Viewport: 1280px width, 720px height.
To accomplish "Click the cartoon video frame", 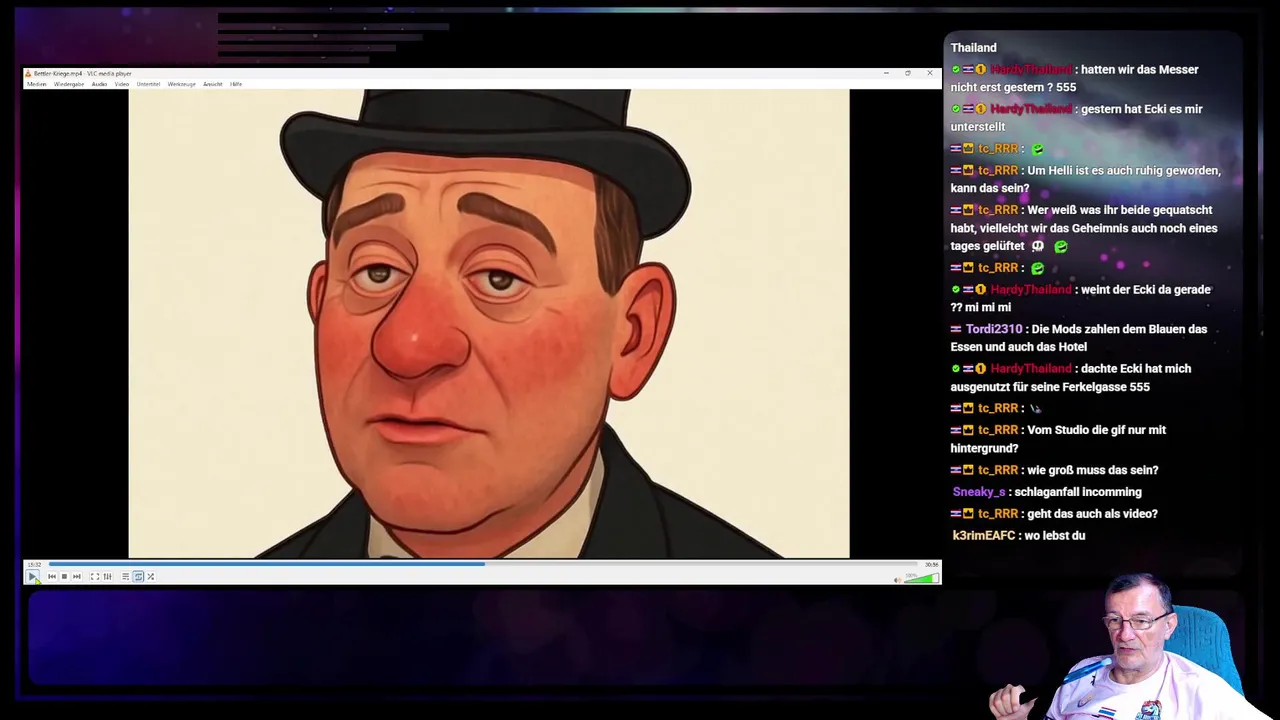I will (x=489, y=323).
